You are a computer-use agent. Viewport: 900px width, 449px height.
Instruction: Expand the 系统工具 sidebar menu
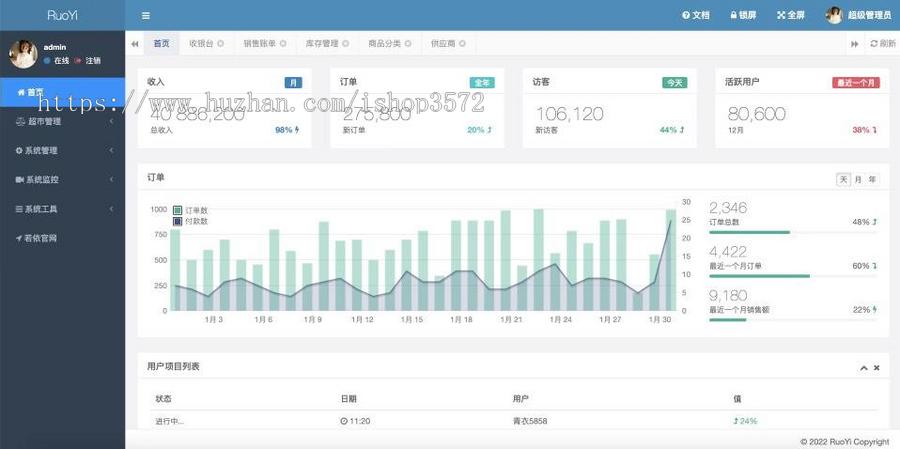click(63, 209)
